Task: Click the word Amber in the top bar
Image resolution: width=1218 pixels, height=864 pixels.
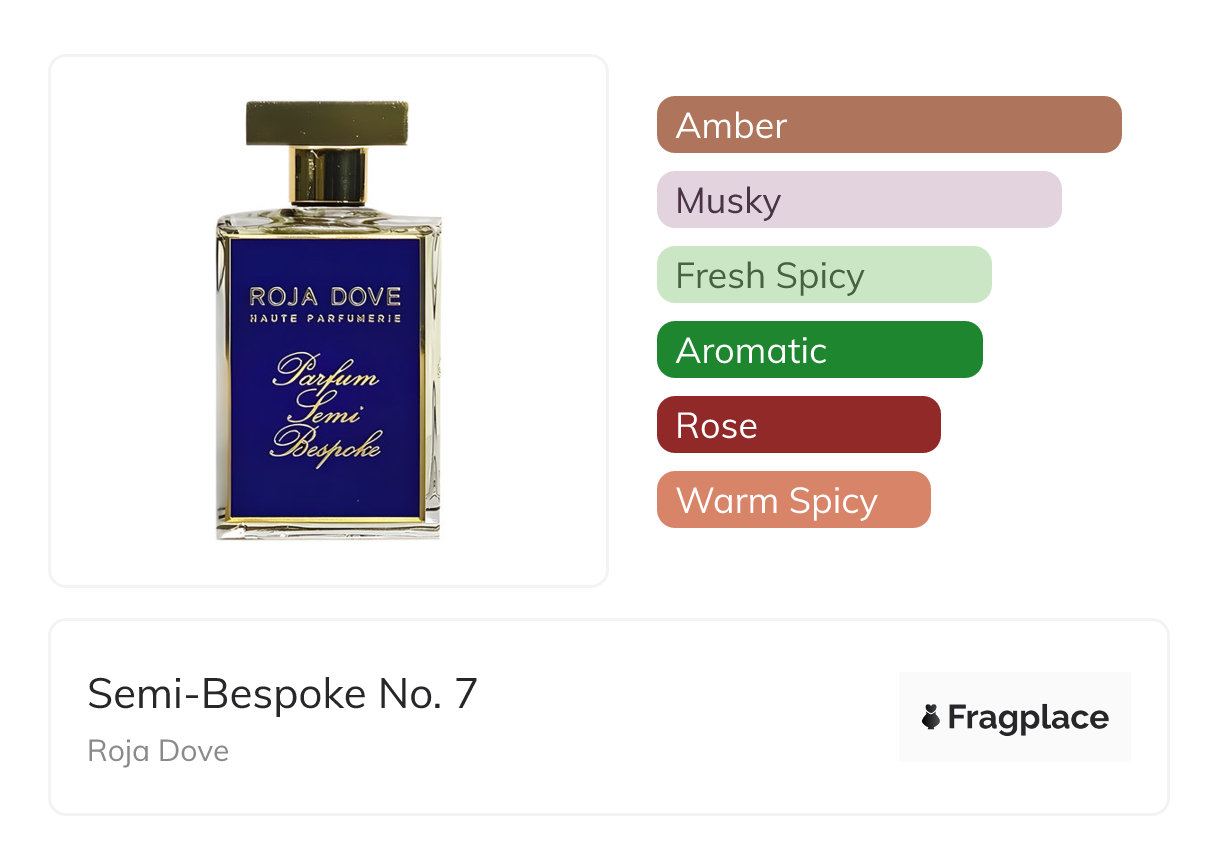Action: tap(731, 126)
